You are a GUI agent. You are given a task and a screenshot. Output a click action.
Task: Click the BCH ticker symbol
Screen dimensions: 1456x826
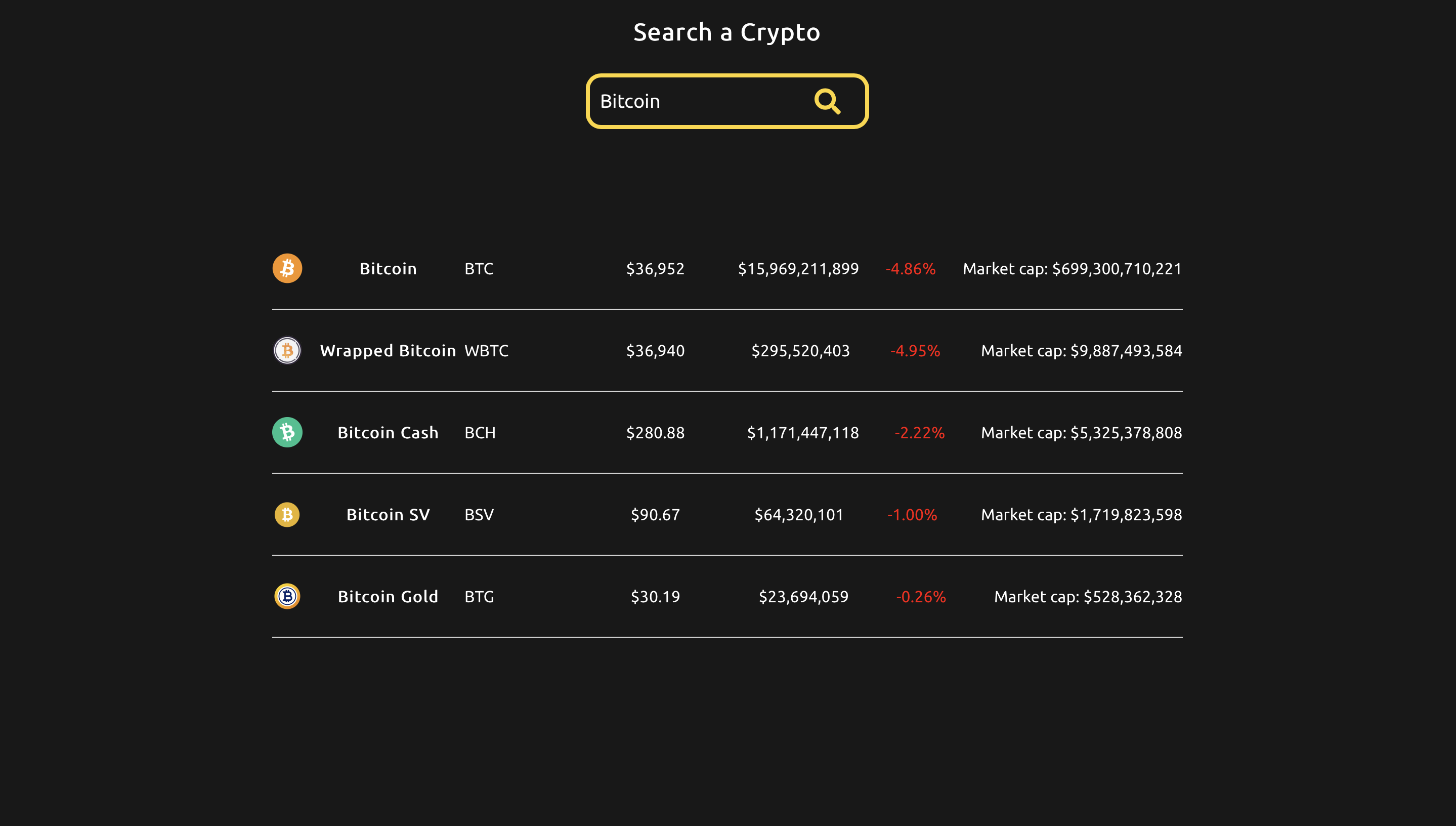[480, 433]
